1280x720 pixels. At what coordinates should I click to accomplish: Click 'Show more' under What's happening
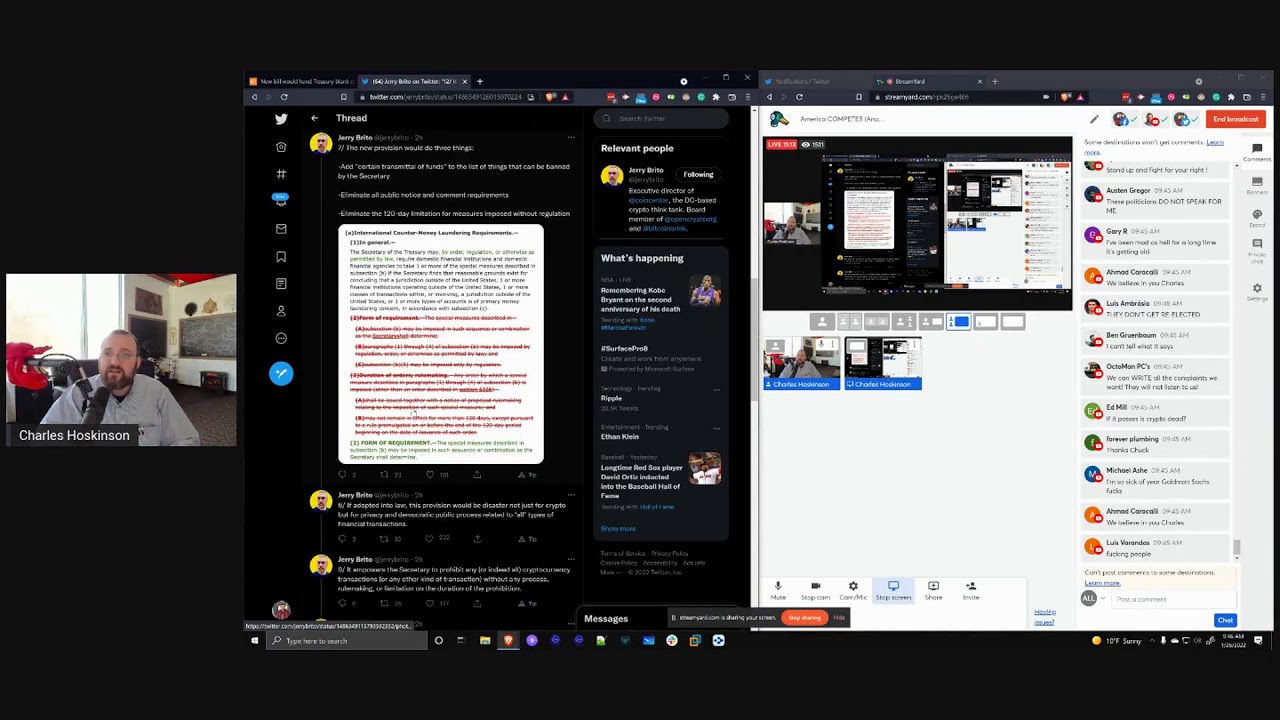point(618,529)
